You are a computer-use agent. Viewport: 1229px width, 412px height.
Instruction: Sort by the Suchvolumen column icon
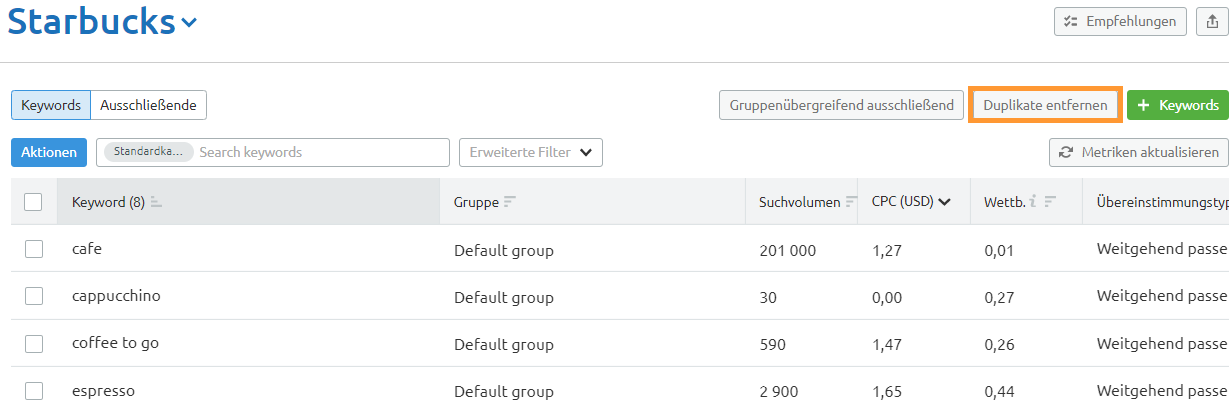tap(851, 202)
